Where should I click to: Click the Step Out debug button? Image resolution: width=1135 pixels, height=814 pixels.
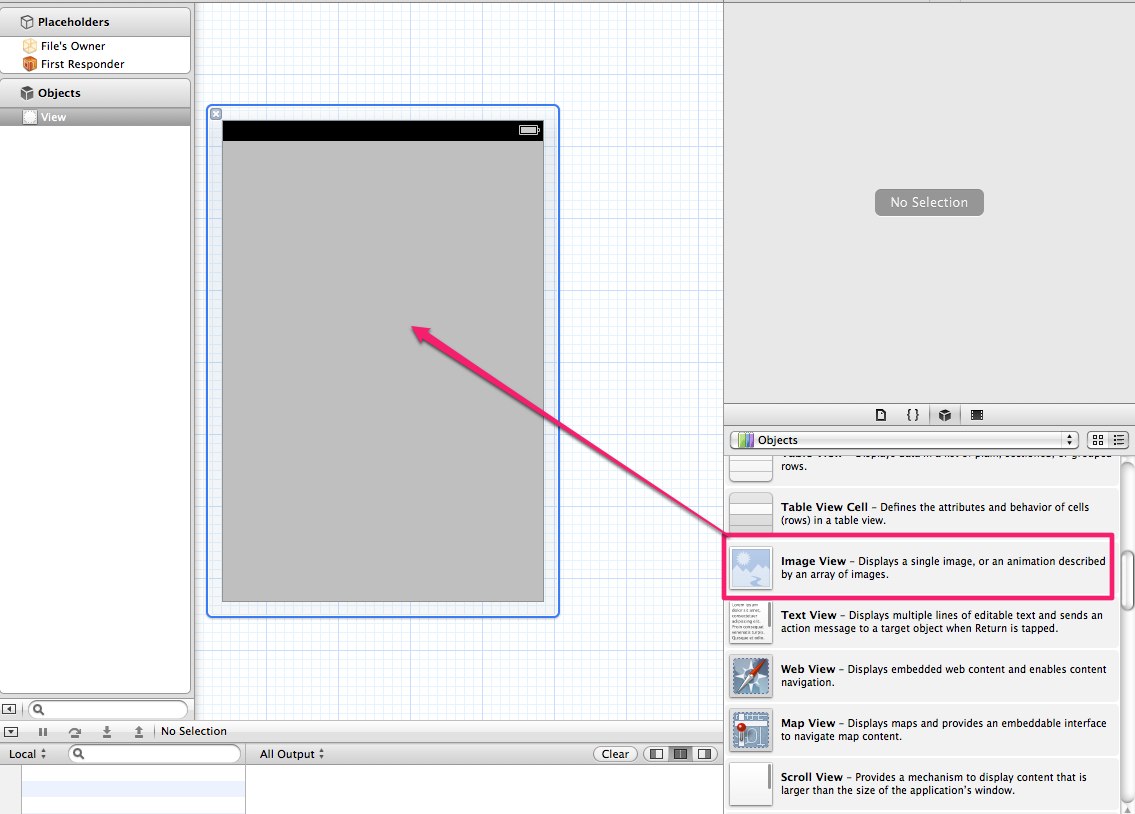tap(138, 732)
